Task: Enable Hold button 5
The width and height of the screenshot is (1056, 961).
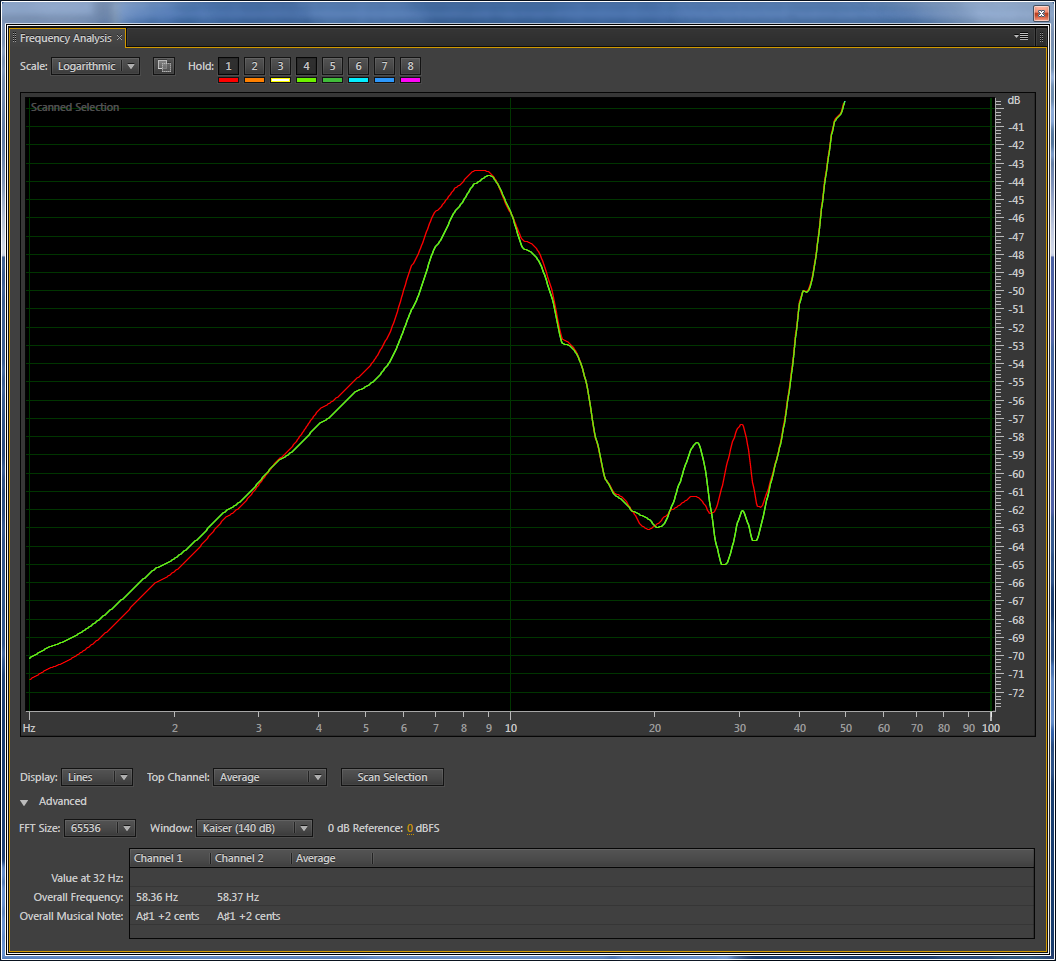Action: point(332,66)
